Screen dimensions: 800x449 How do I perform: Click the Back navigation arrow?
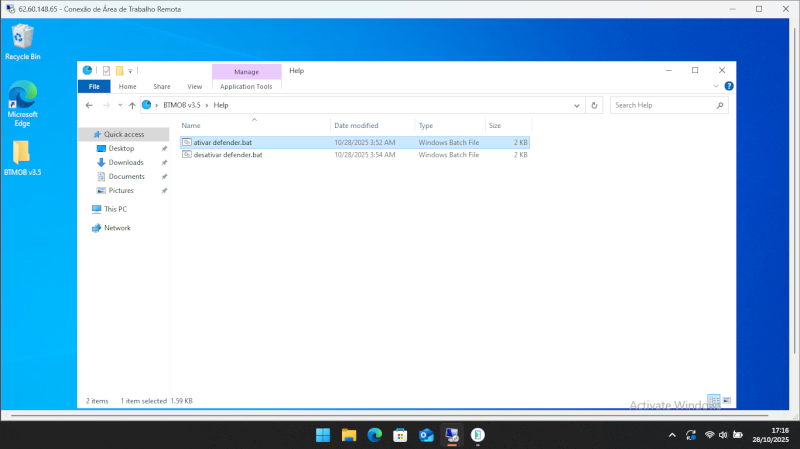click(89, 105)
